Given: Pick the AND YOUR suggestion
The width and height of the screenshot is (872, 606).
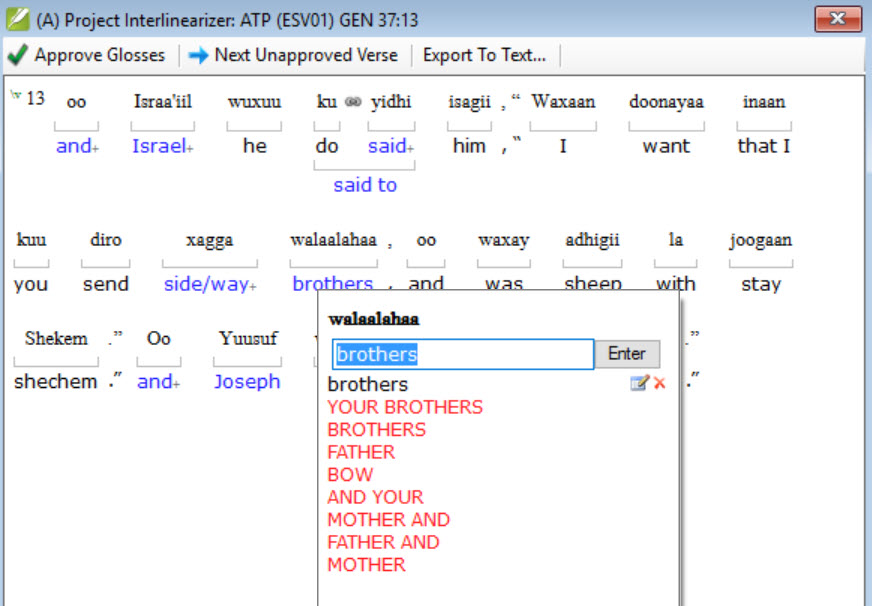Looking at the screenshot, I should (x=375, y=497).
